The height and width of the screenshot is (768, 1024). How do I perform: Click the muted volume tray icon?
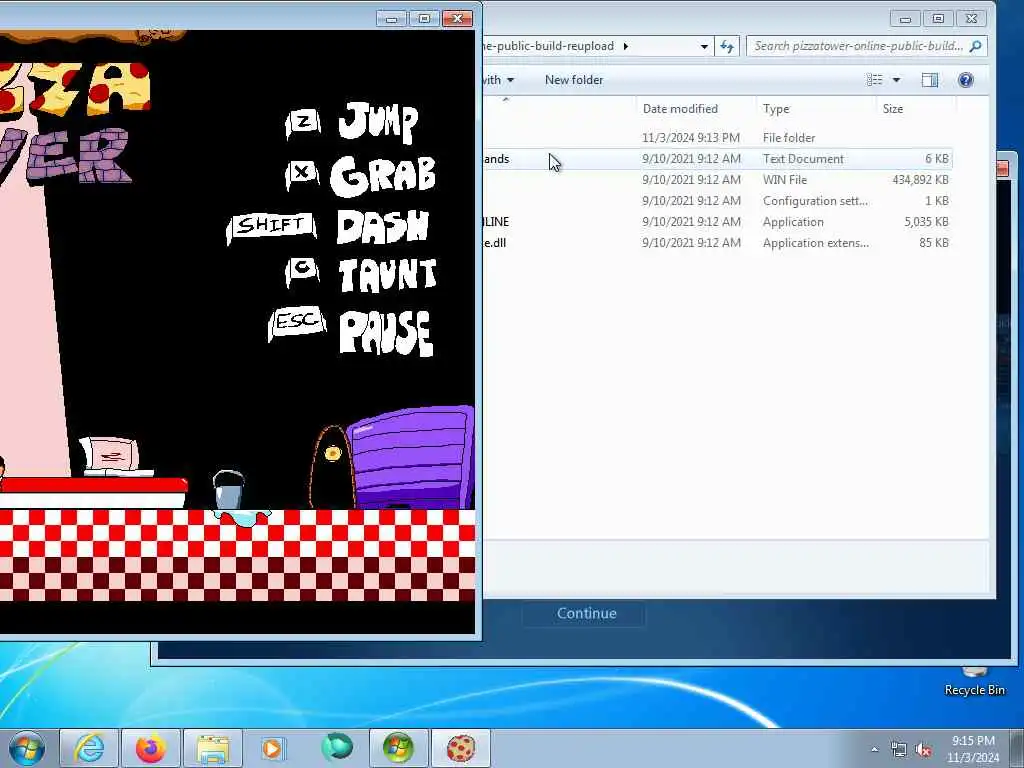tap(923, 750)
